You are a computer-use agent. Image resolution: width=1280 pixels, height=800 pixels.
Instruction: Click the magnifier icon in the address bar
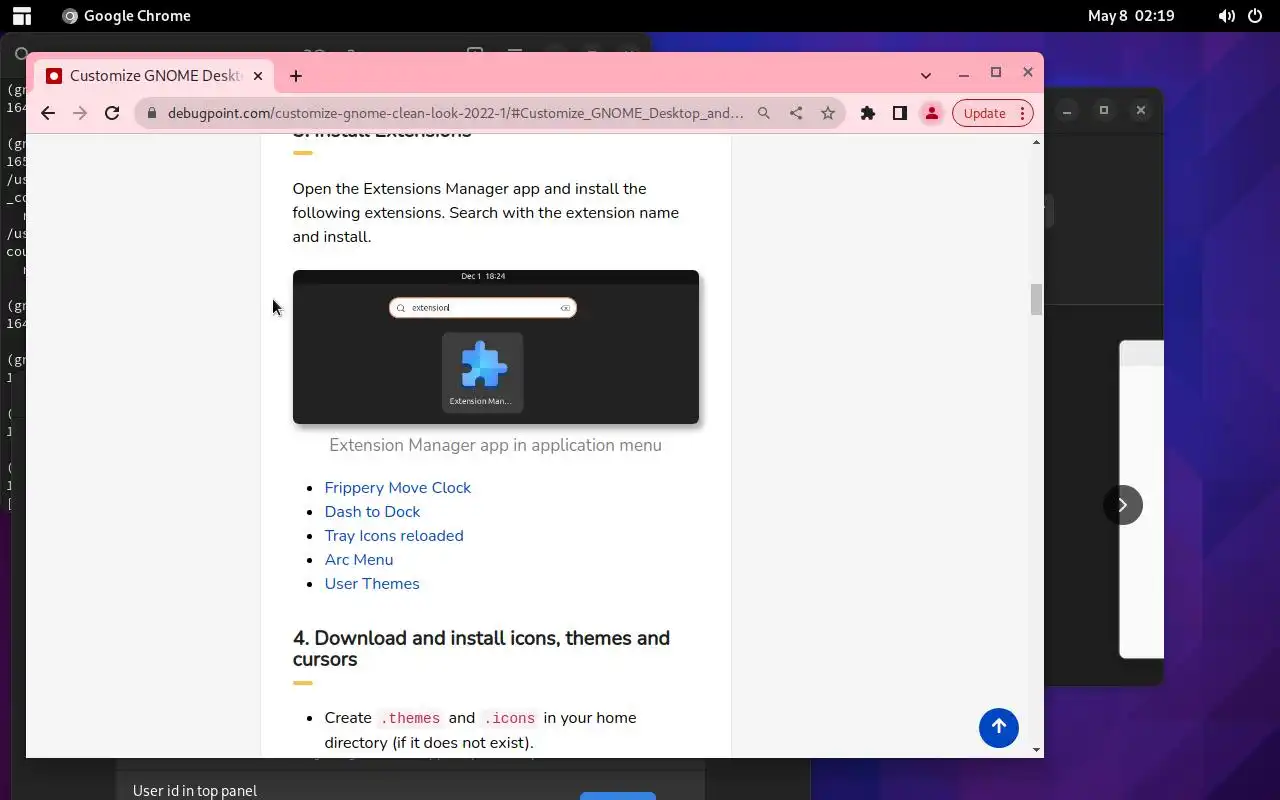(x=764, y=113)
